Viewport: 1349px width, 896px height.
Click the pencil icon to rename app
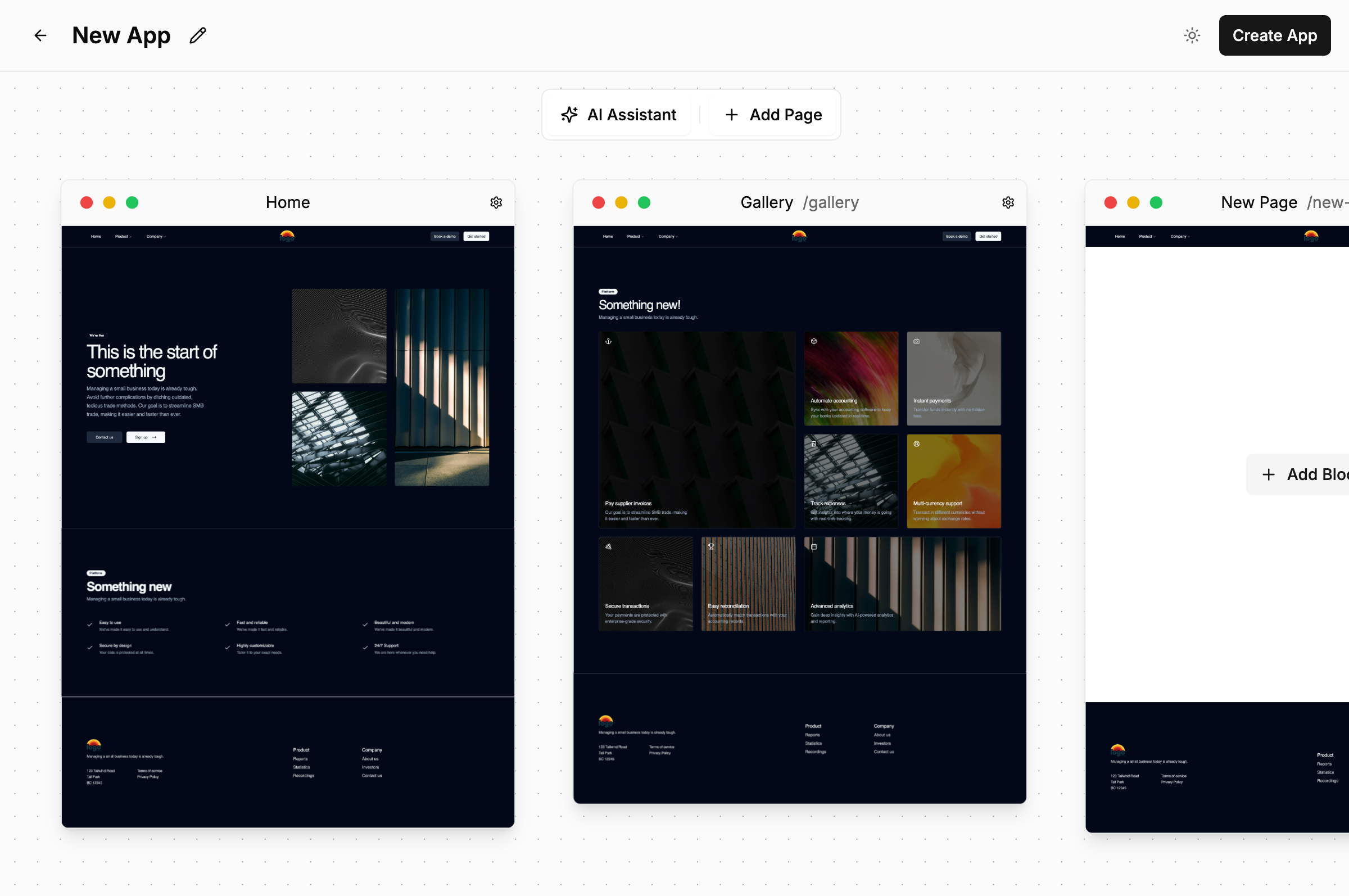point(198,35)
